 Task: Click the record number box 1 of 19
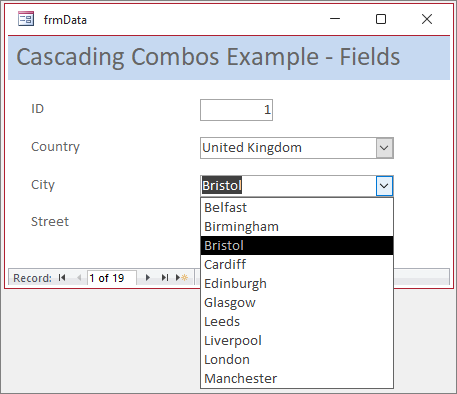[x=112, y=278]
